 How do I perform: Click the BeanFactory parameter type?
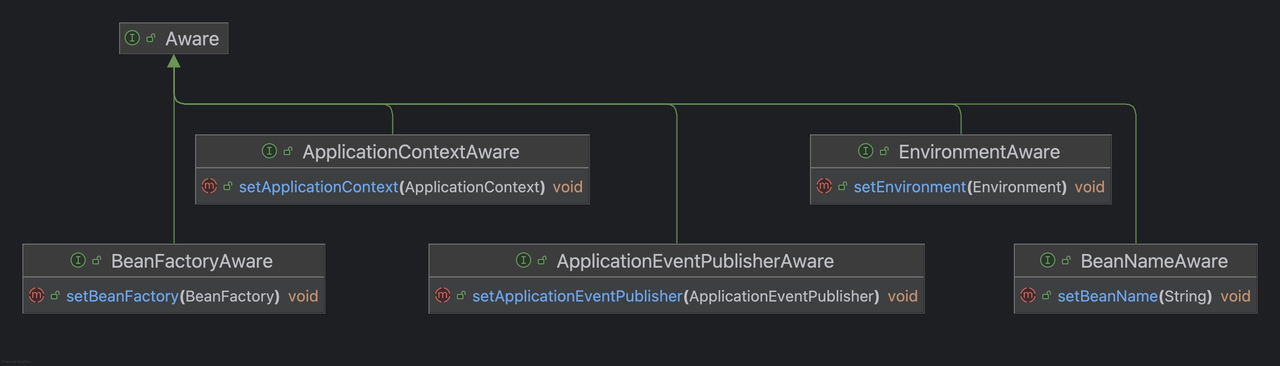tap(229, 296)
